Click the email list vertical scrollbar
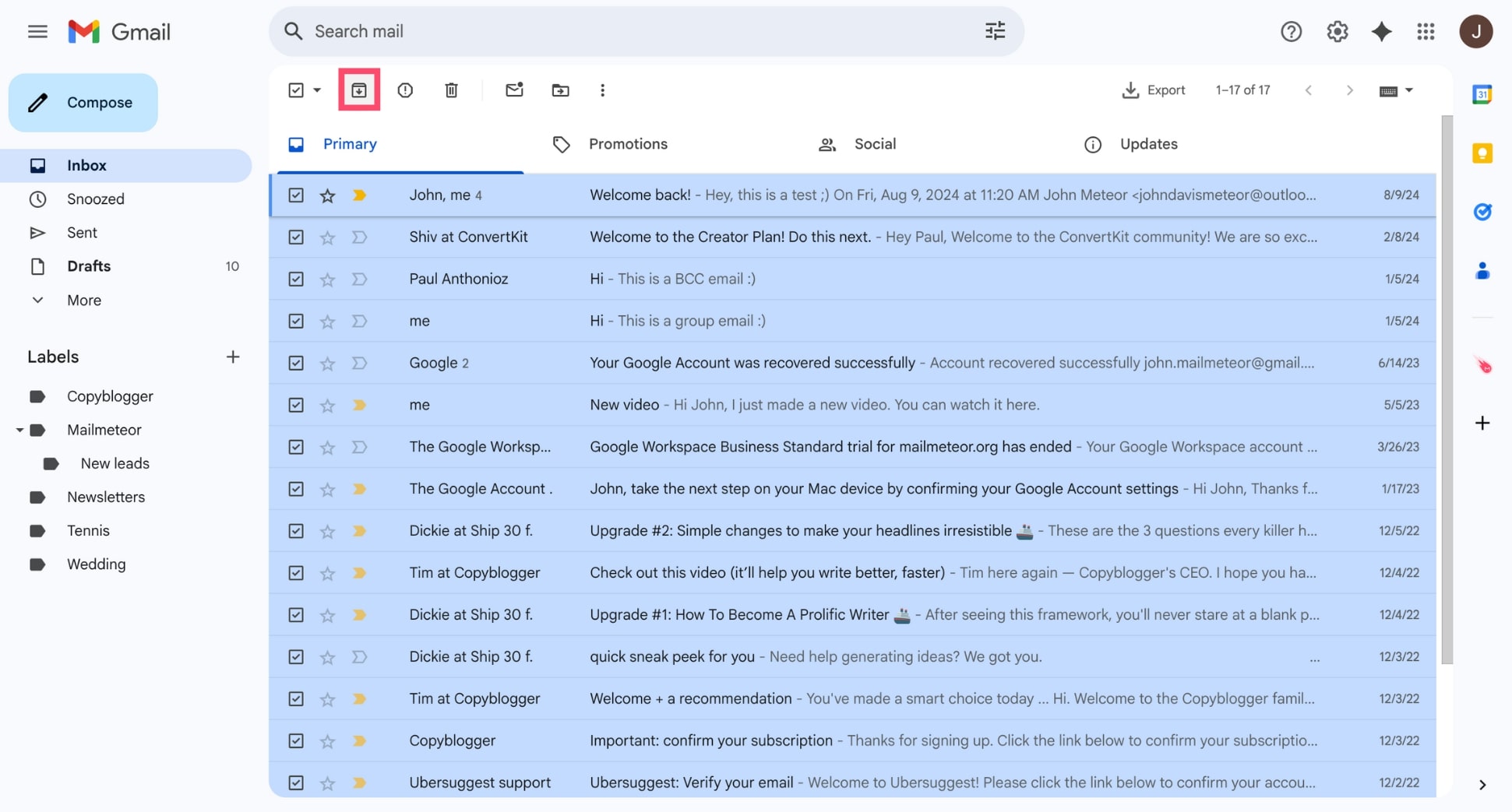This screenshot has width=1512, height=812. pyautogui.click(x=1447, y=389)
